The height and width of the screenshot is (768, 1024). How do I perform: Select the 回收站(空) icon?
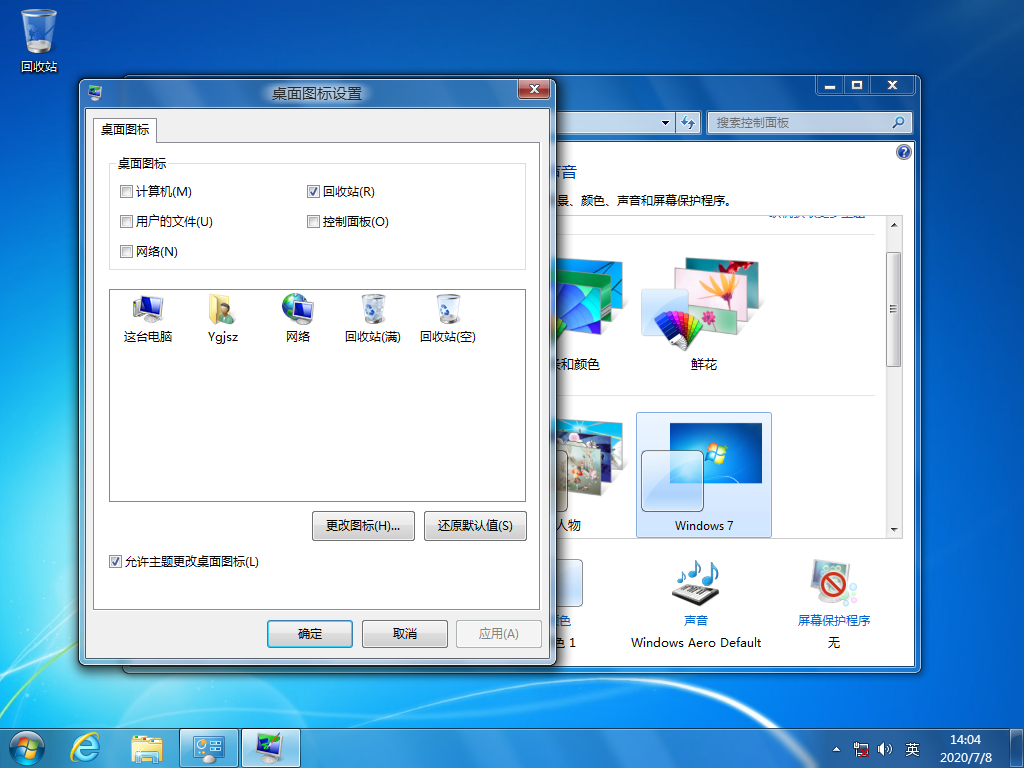pos(448,318)
